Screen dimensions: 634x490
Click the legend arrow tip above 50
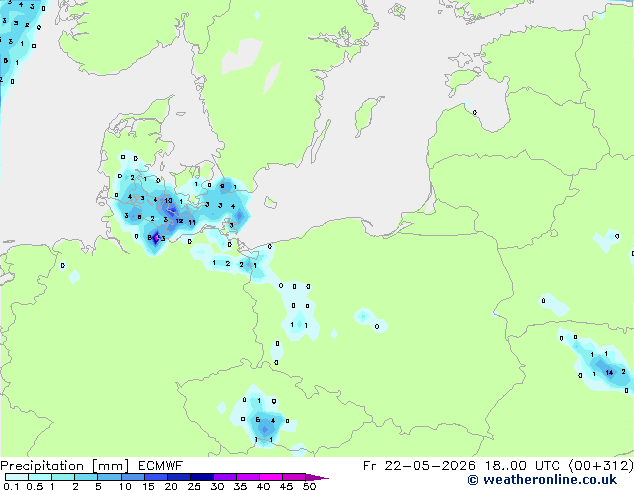pyautogui.click(x=317, y=477)
